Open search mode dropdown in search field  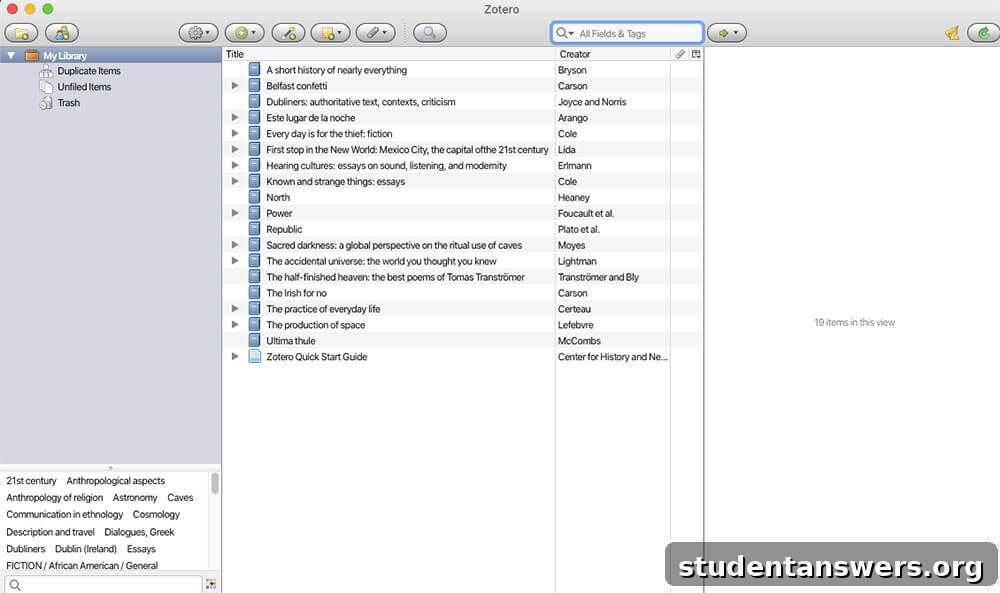[x=564, y=33]
